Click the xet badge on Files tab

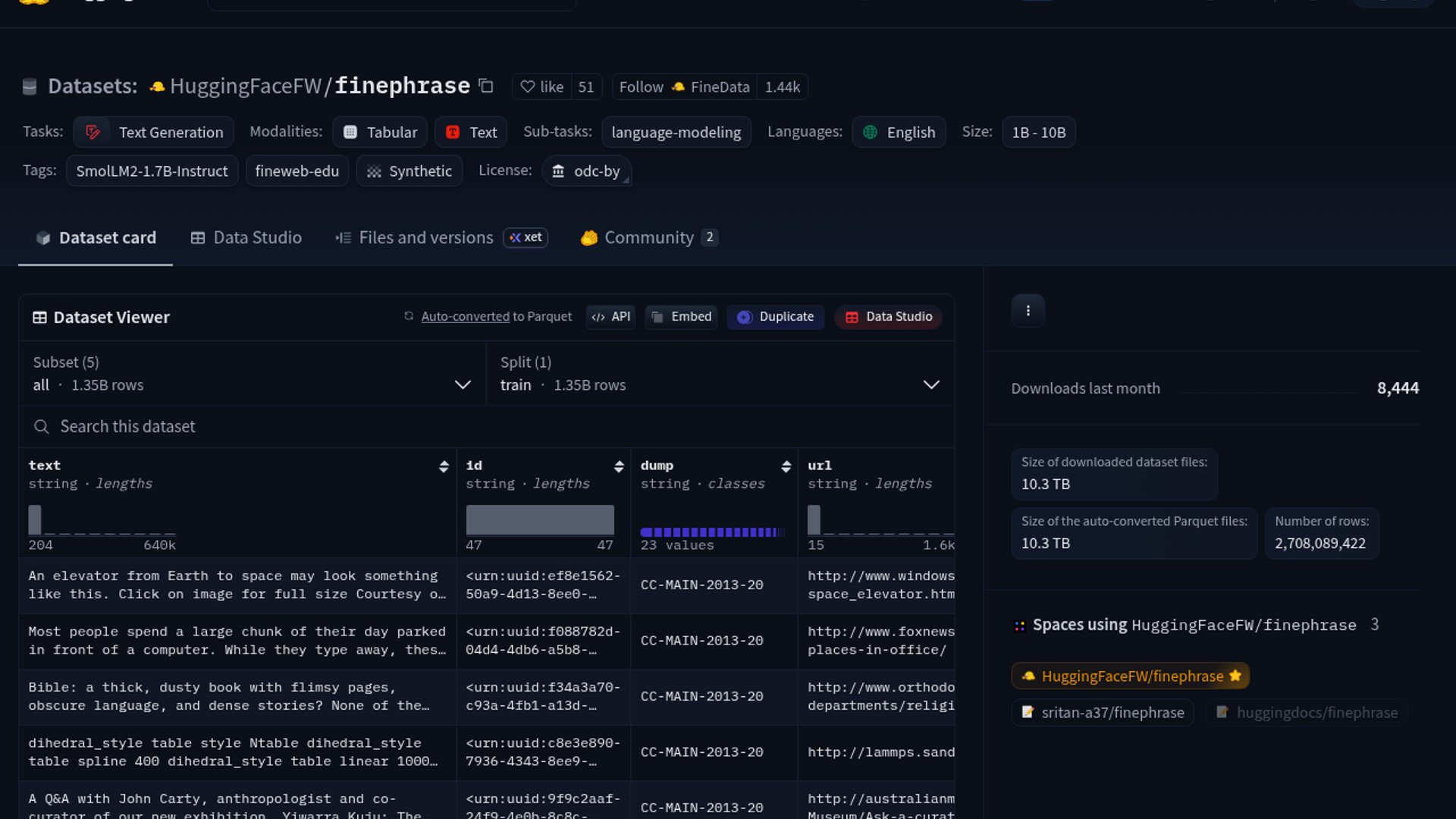[x=526, y=237]
